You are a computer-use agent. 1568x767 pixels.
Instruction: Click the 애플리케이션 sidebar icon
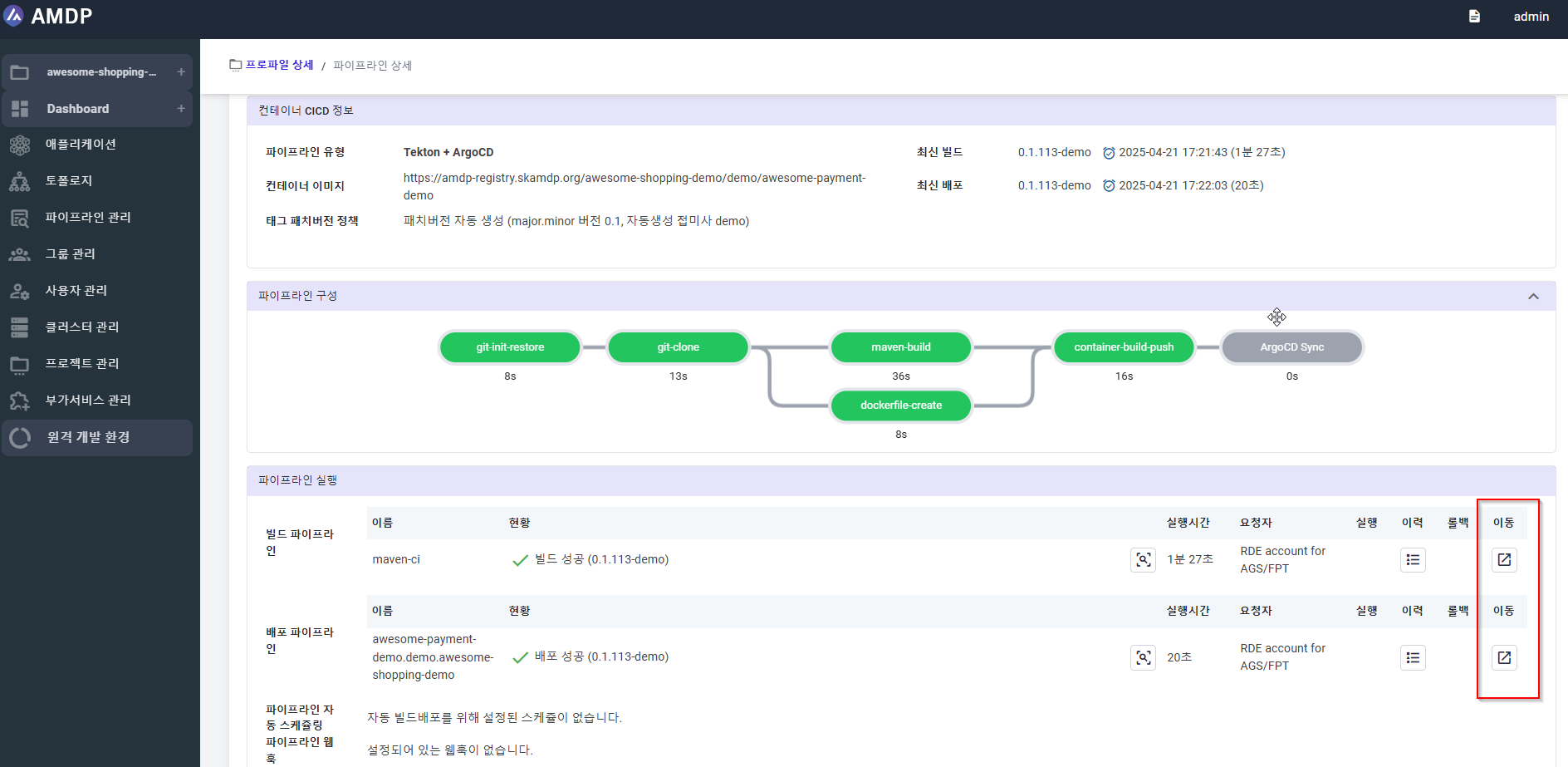(20, 145)
